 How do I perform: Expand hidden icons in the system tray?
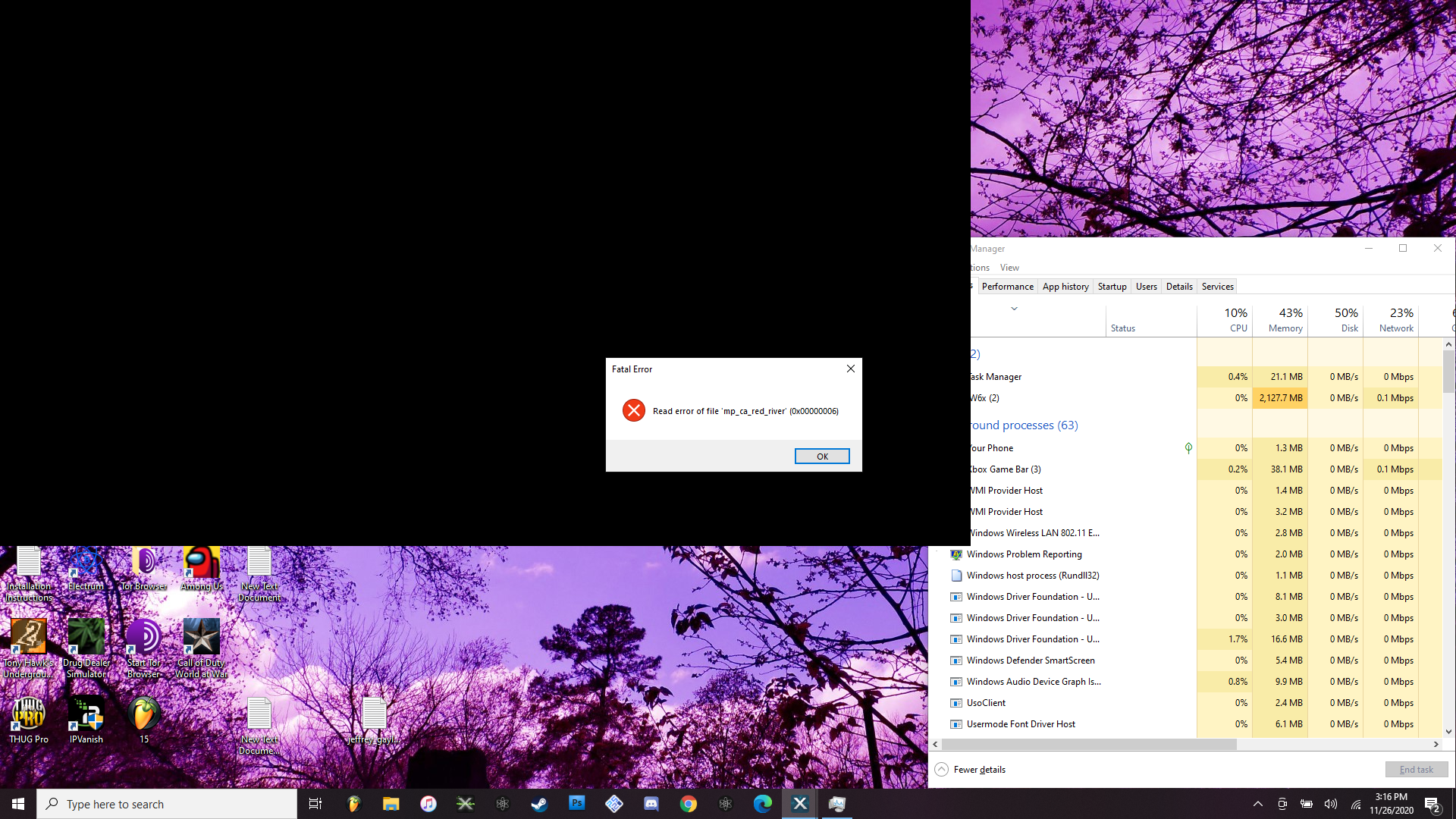pyautogui.click(x=1258, y=804)
